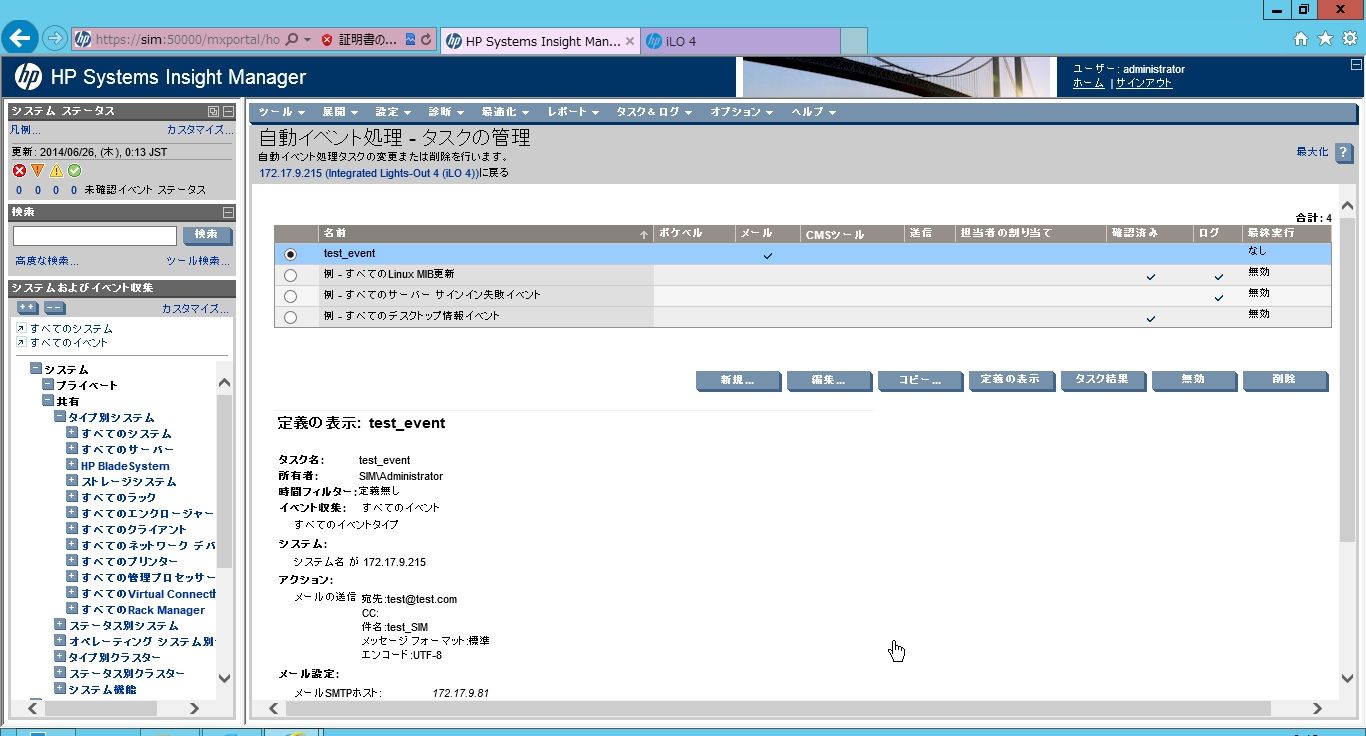Click the すべてのシステム shortcut arrow icon
This screenshot has height=736, width=1366.
click(x=21, y=328)
